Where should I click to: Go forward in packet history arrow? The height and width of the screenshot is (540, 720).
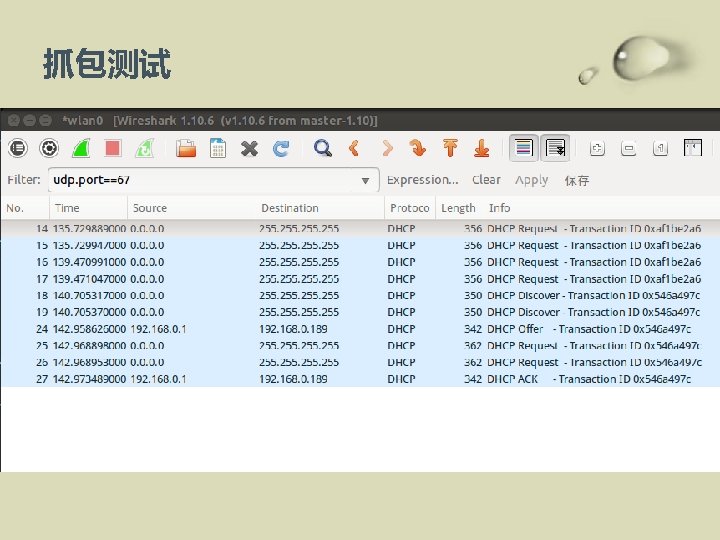click(x=387, y=148)
